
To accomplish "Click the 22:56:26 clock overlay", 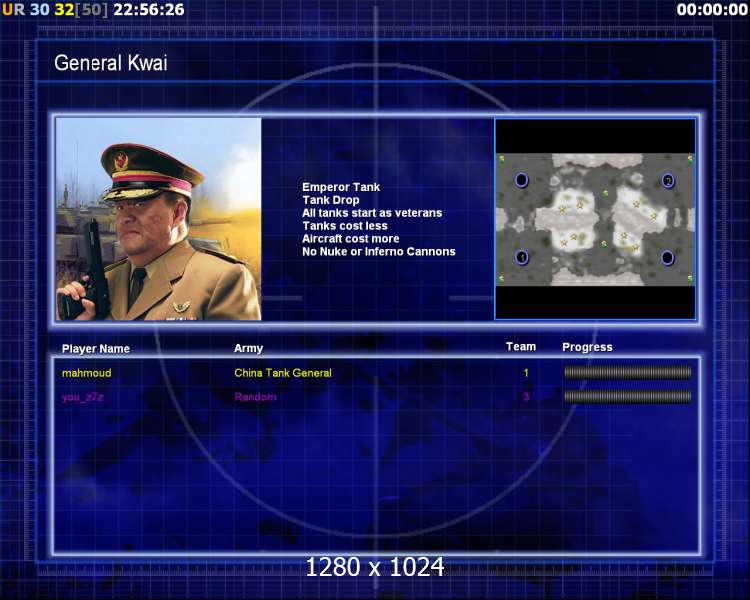I will pyautogui.click(x=149, y=10).
